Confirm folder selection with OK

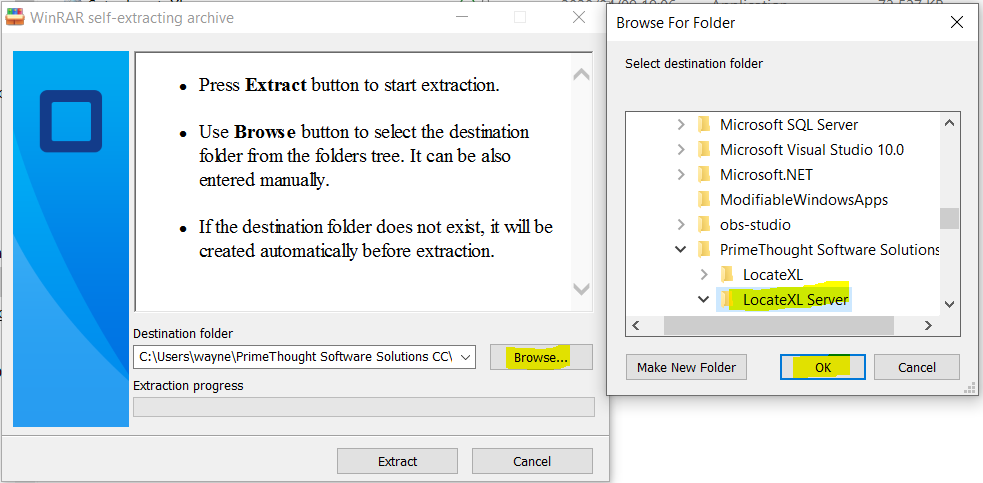(822, 367)
